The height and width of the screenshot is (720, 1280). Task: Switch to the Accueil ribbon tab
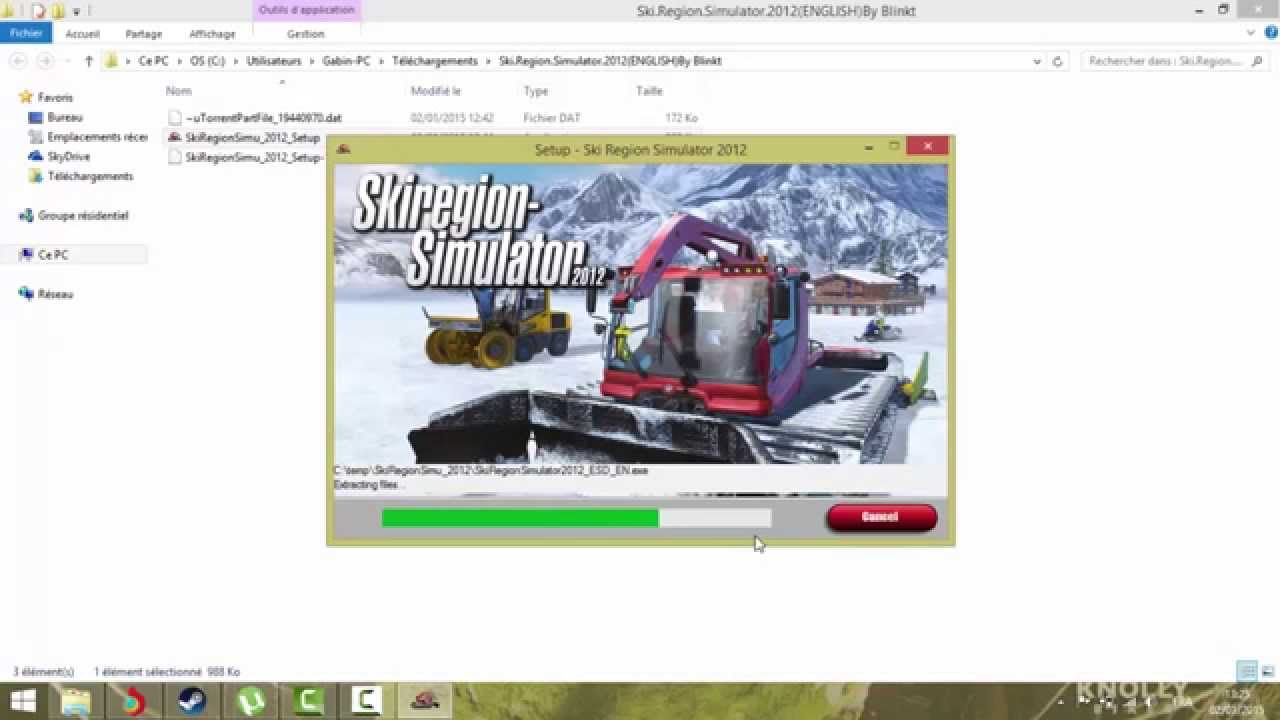[83, 33]
